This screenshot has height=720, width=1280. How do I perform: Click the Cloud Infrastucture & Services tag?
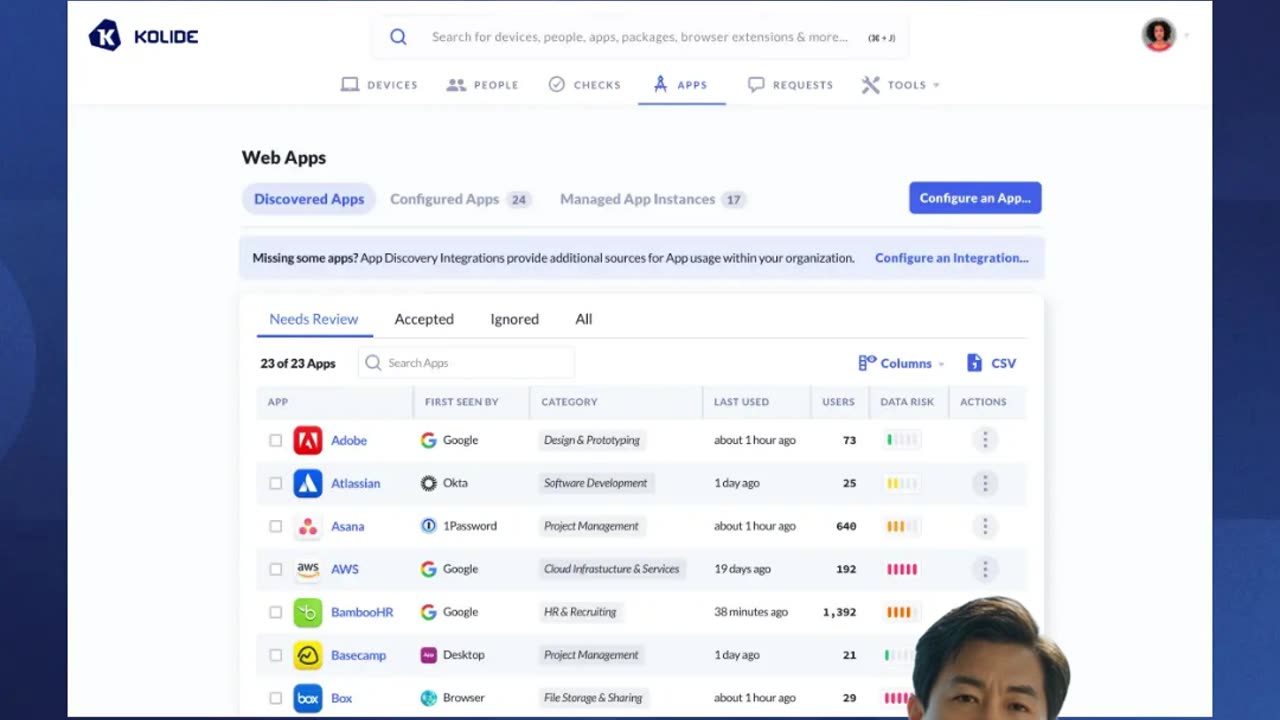pyautogui.click(x=612, y=569)
